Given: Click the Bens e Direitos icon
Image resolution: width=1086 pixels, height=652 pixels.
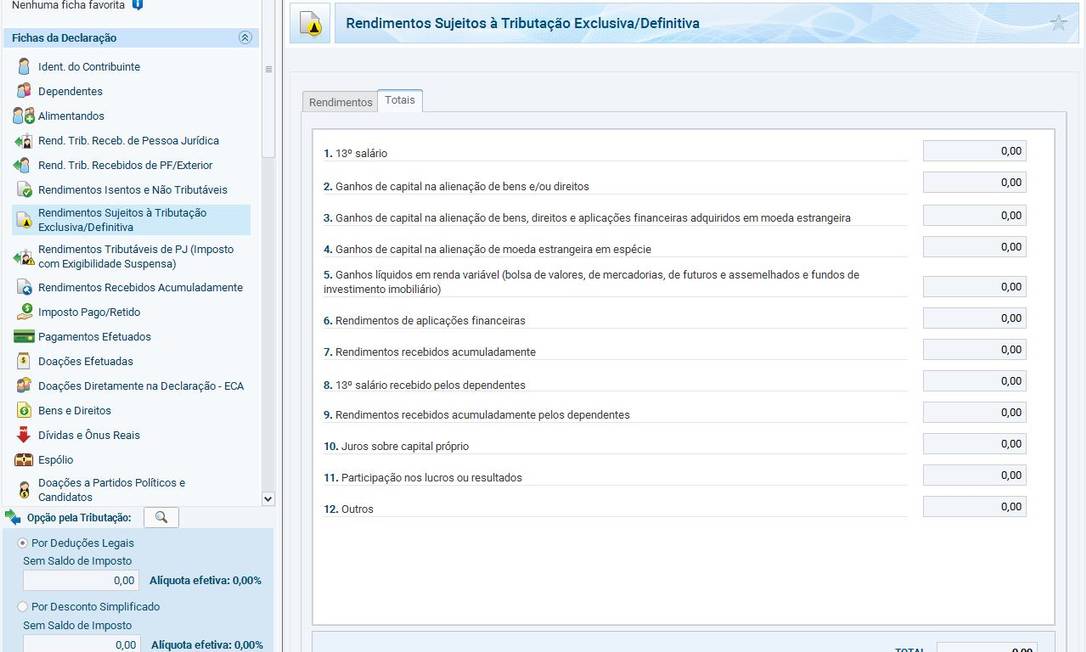Looking at the screenshot, I should click(24, 411).
